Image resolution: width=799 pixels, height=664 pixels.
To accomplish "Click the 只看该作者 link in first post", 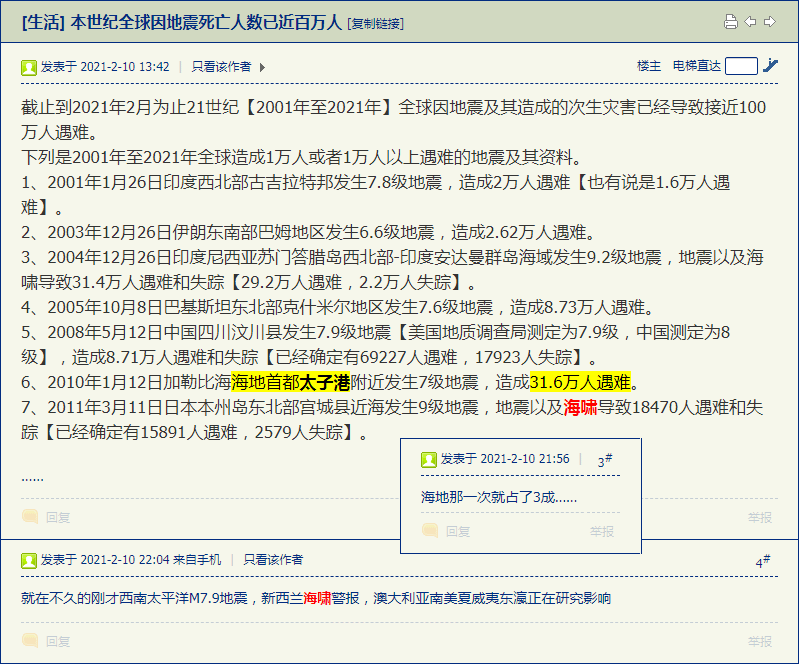I will (x=221, y=67).
